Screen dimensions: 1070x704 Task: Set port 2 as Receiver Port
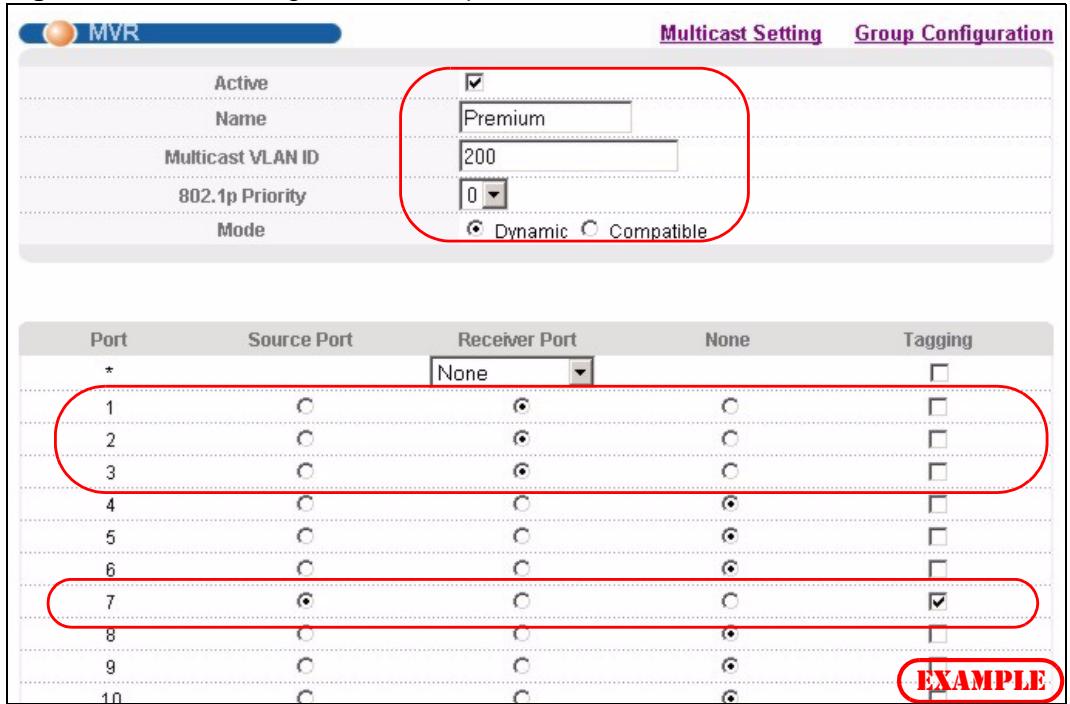(522, 439)
